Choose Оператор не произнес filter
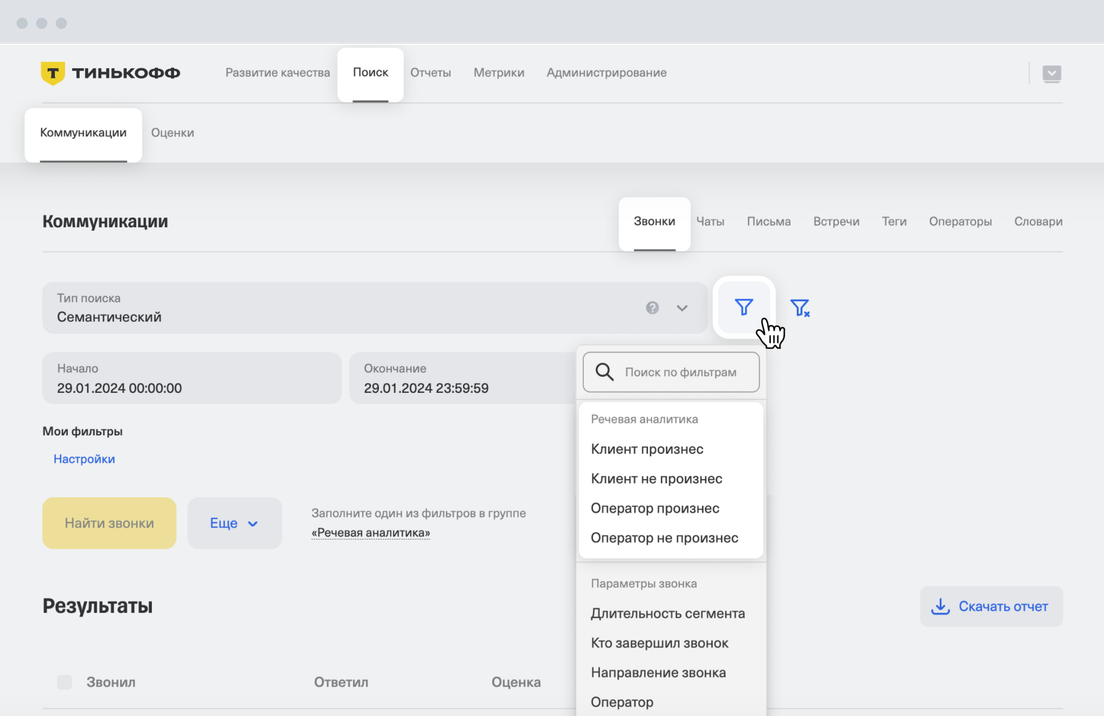 pos(664,538)
